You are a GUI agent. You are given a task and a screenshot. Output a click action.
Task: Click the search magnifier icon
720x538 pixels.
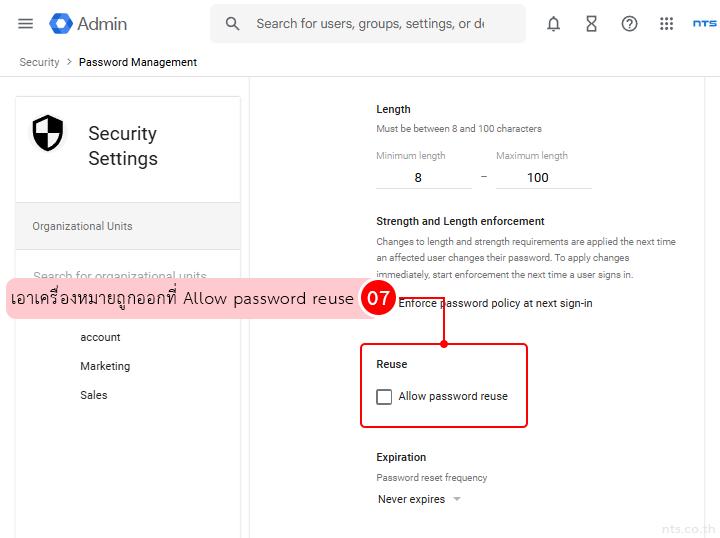(233, 24)
